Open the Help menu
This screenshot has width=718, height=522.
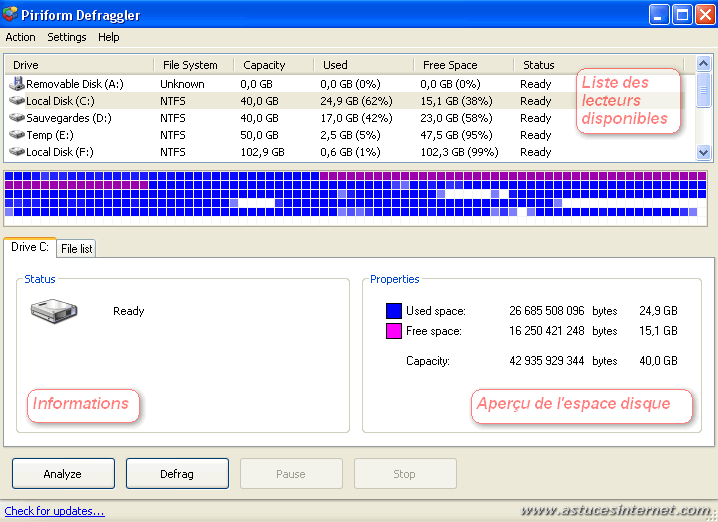click(x=109, y=37)
